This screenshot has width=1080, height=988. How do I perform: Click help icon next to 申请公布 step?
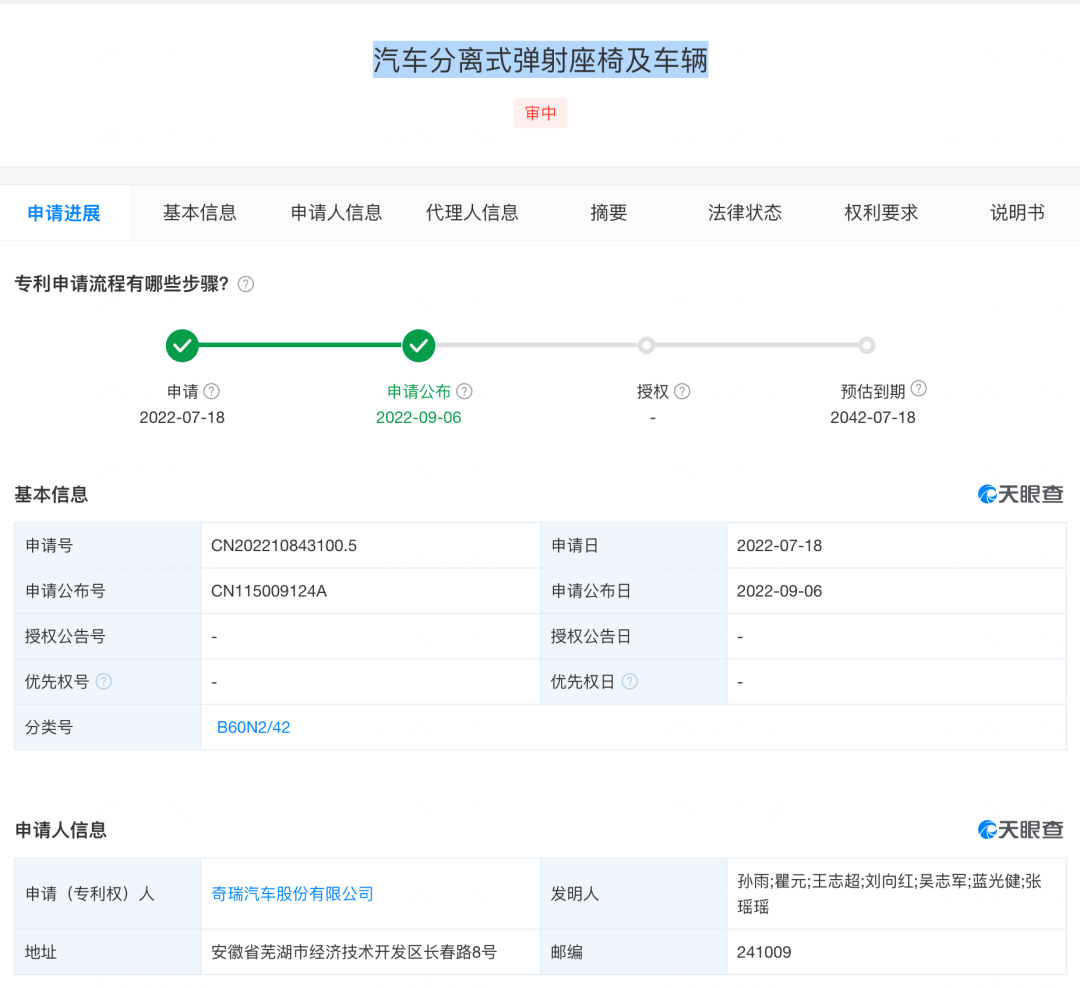coord(465,391)
